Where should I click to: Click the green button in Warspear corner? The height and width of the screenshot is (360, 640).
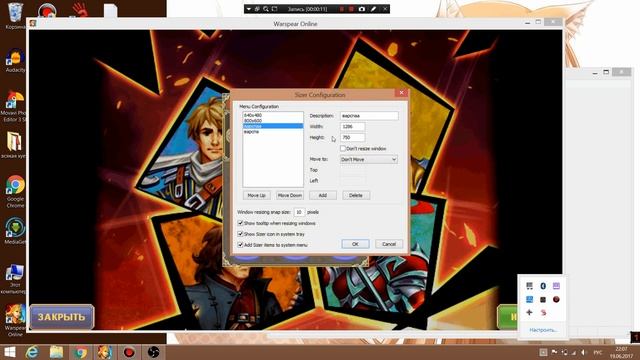click(x=507, y=317)
